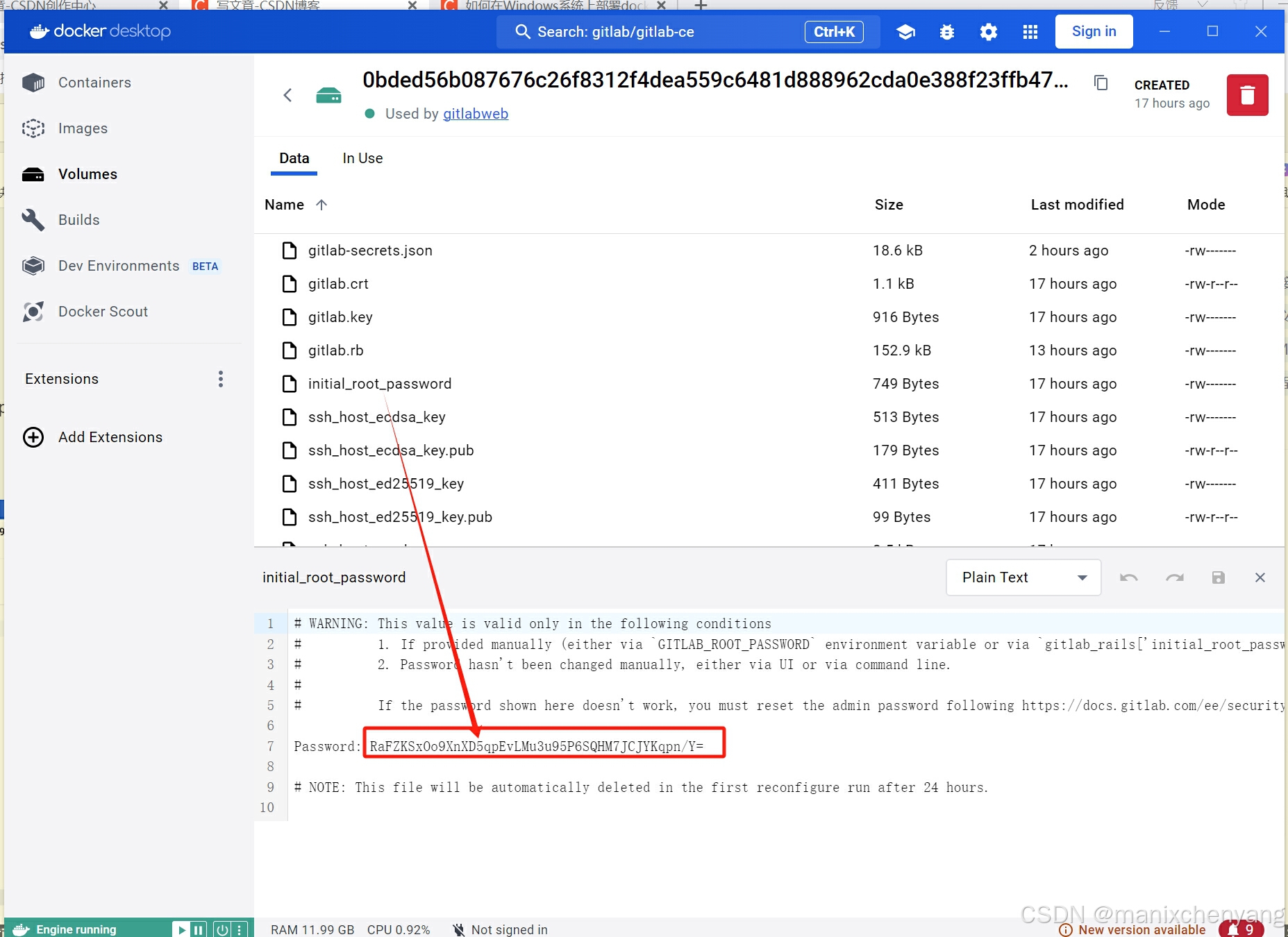Sort by the Last modified column header
This screenshot has width=1288, height=937.
[1077, 205]
